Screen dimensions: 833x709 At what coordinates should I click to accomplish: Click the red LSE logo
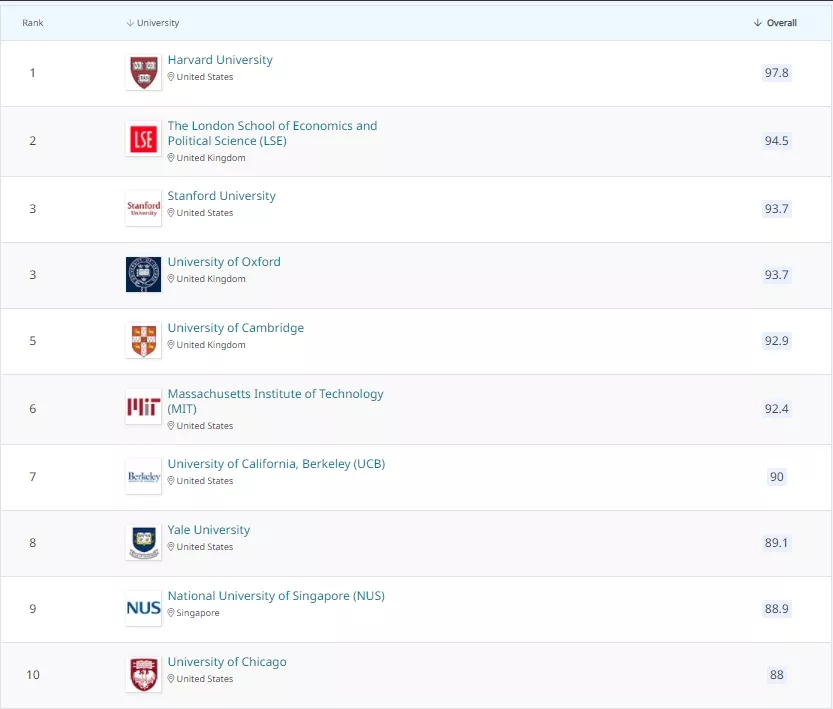[x=143, y=140]
